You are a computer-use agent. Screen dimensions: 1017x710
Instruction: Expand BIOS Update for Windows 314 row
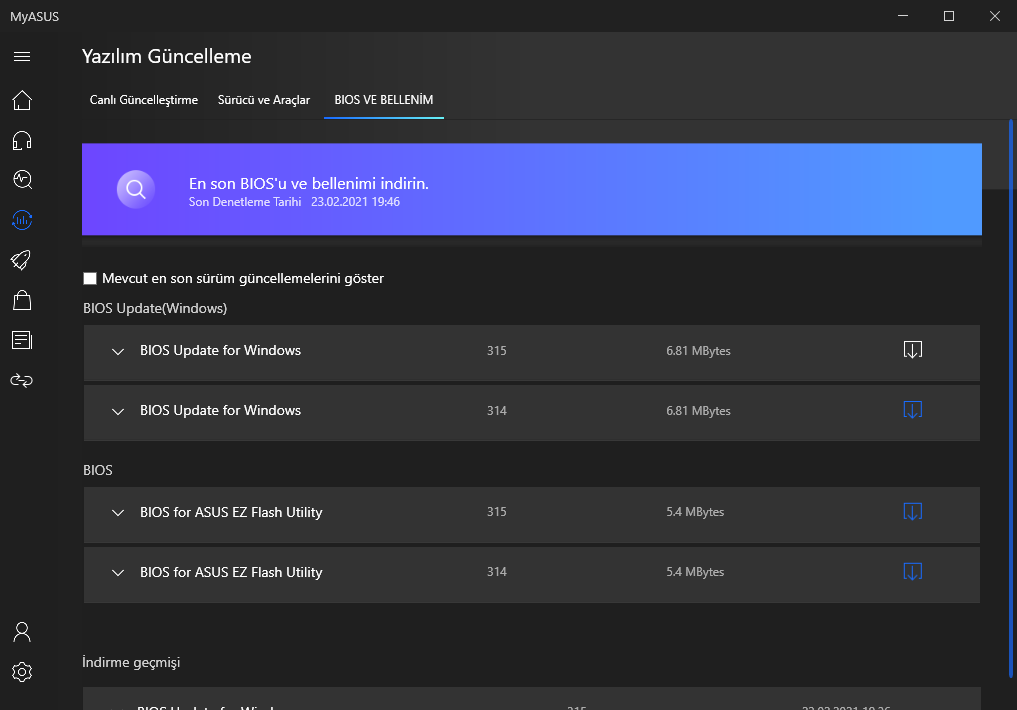pyautogui.click(x=118, y=411)
